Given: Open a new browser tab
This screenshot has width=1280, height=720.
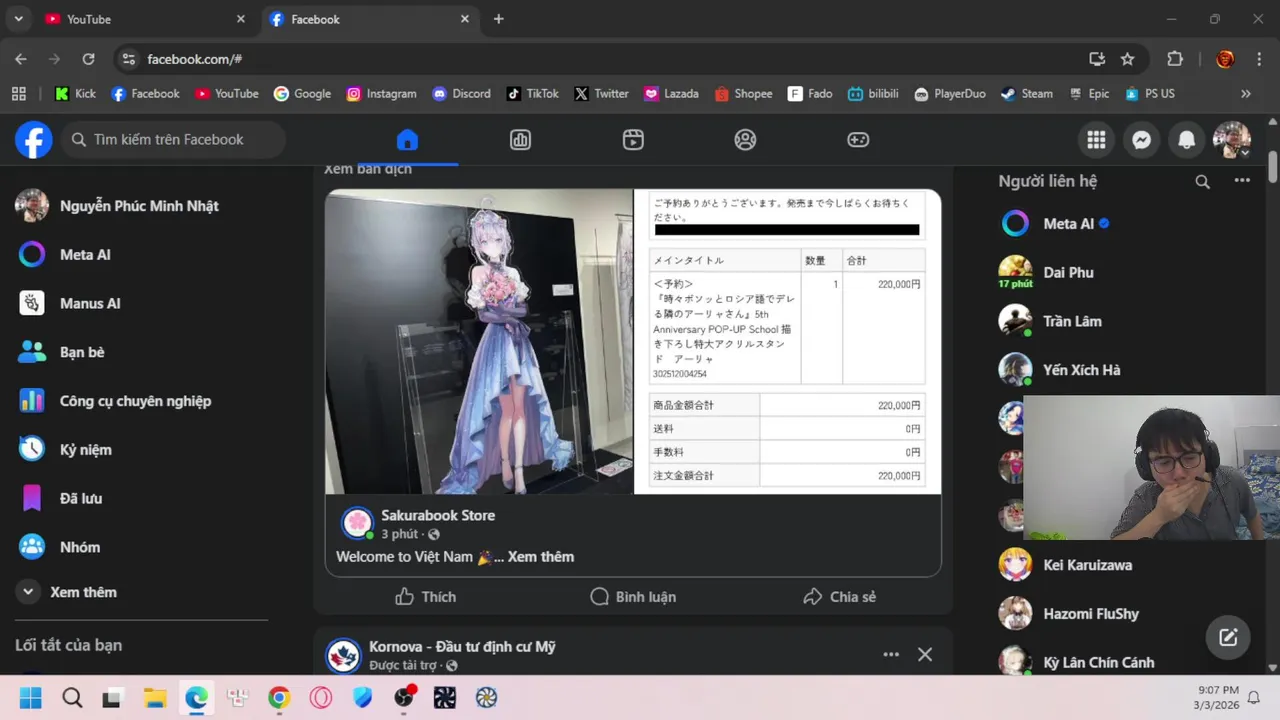Looking at the screenshot, I should tap(498, 19).
